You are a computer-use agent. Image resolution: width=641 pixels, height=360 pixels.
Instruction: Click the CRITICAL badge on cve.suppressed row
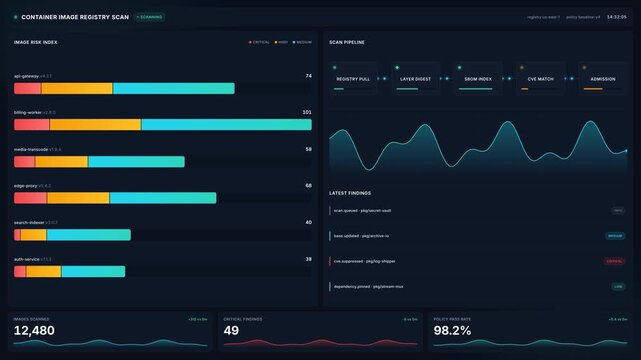coord(614,261)
